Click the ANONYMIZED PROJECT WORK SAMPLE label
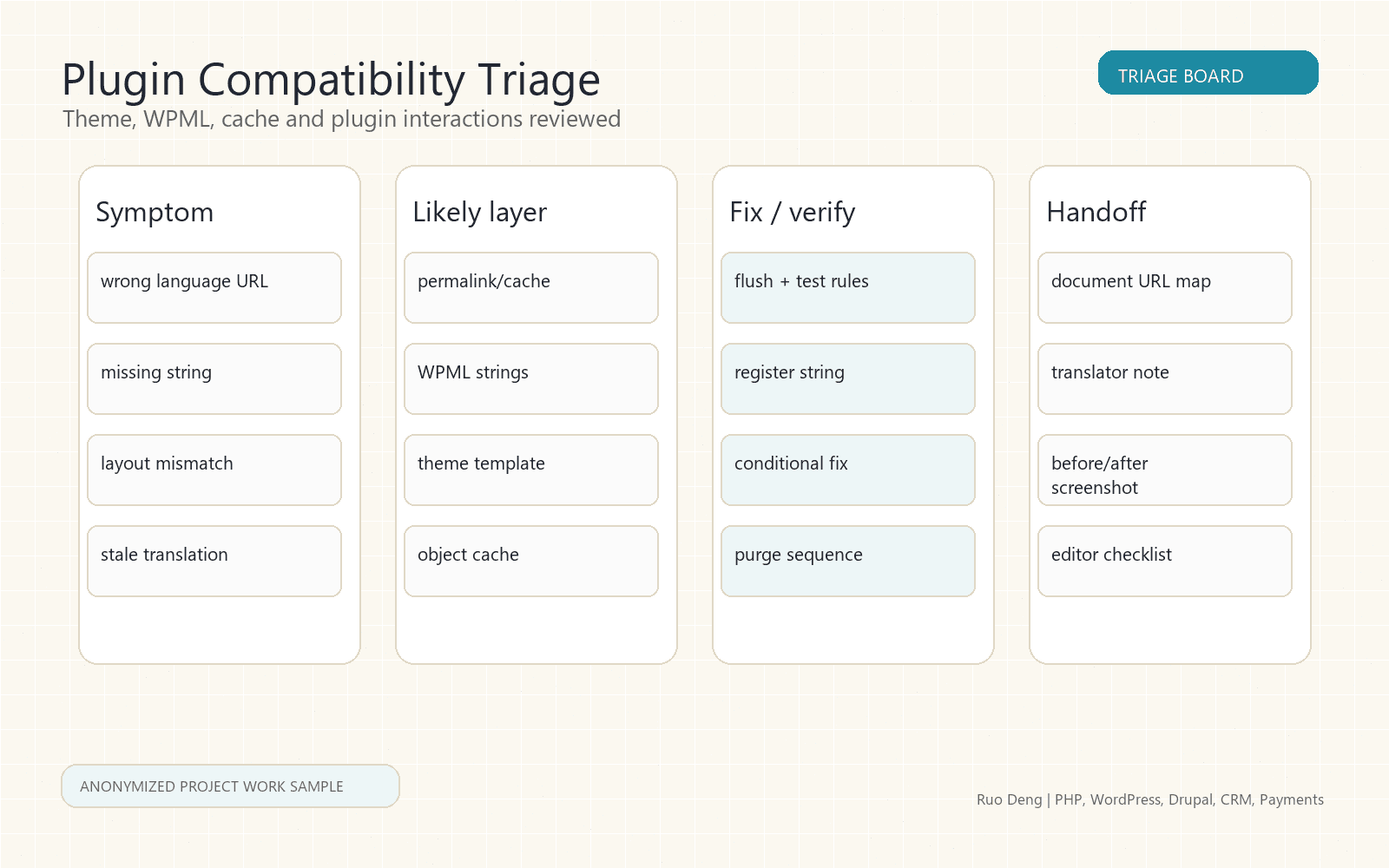The image size is (1389, 868). pos(230,786)
